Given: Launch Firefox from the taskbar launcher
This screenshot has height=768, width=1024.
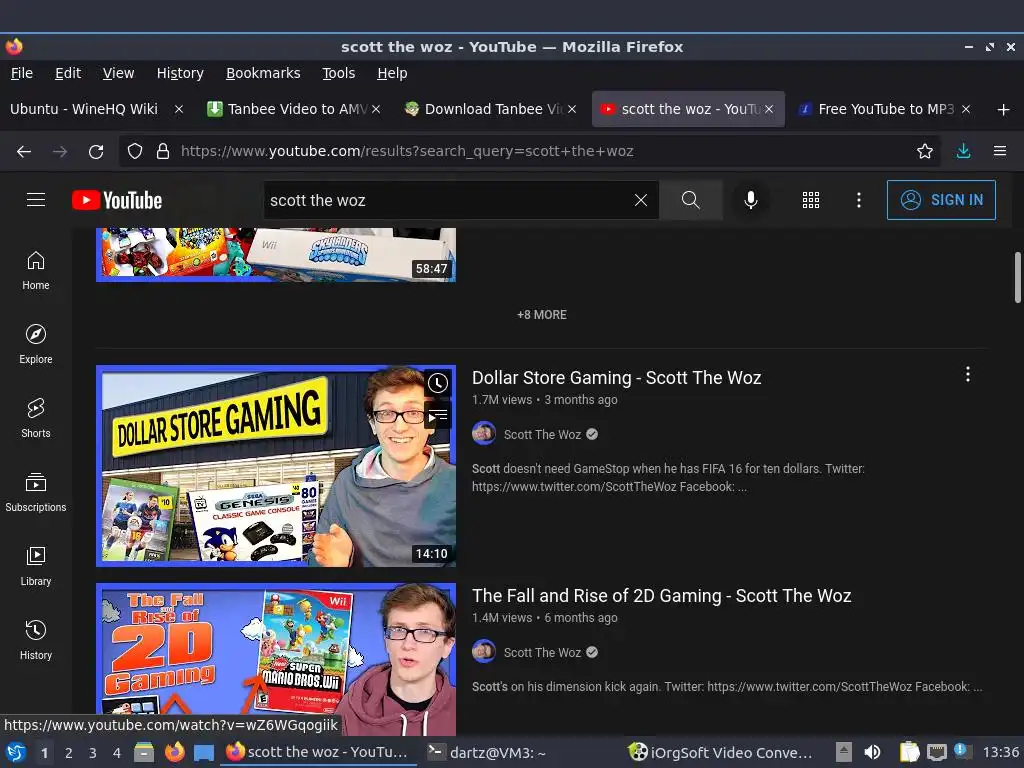Looking at the screenshot, I should (174, 752).
